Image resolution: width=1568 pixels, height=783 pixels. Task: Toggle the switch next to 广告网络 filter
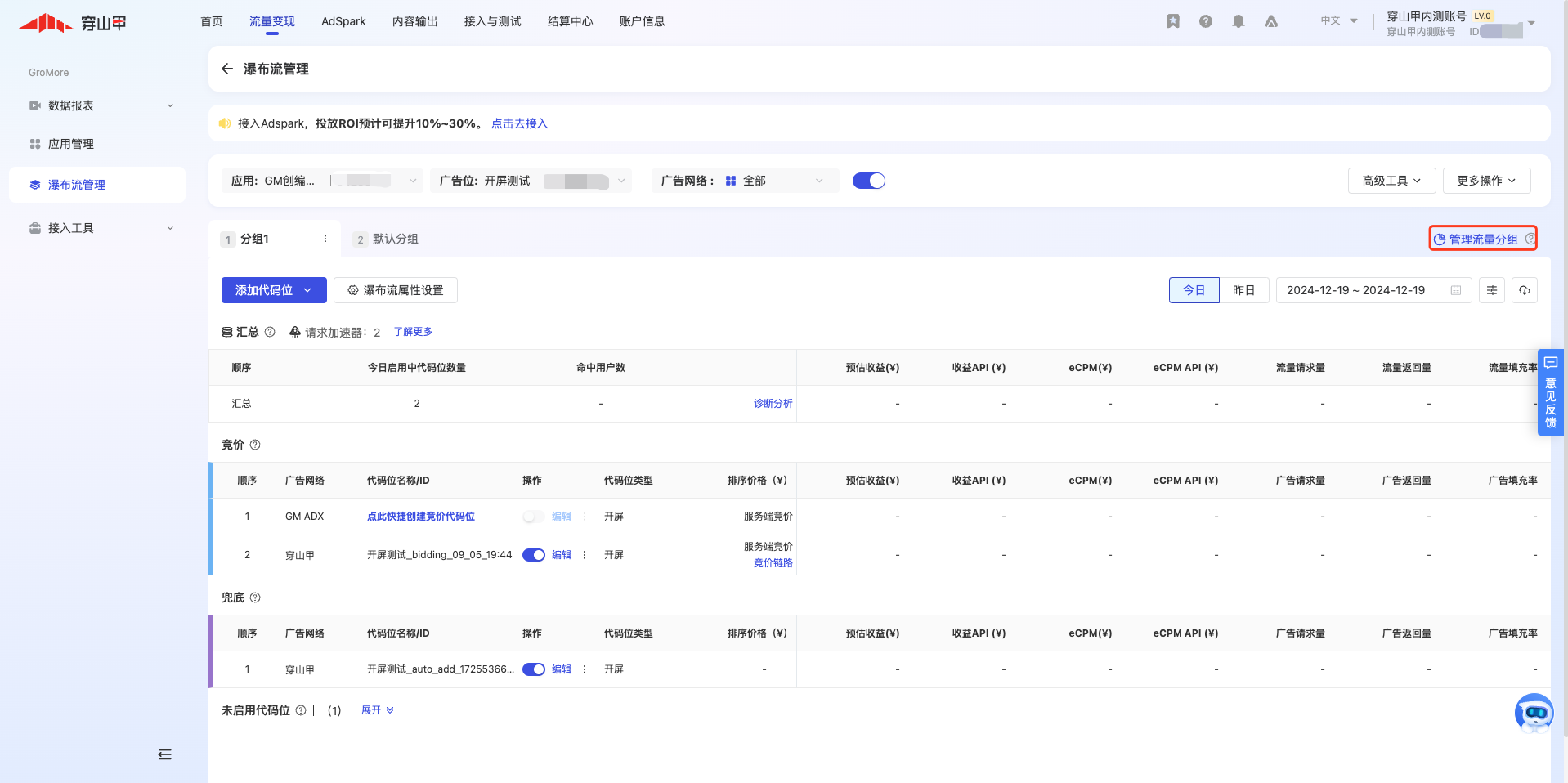869,181
